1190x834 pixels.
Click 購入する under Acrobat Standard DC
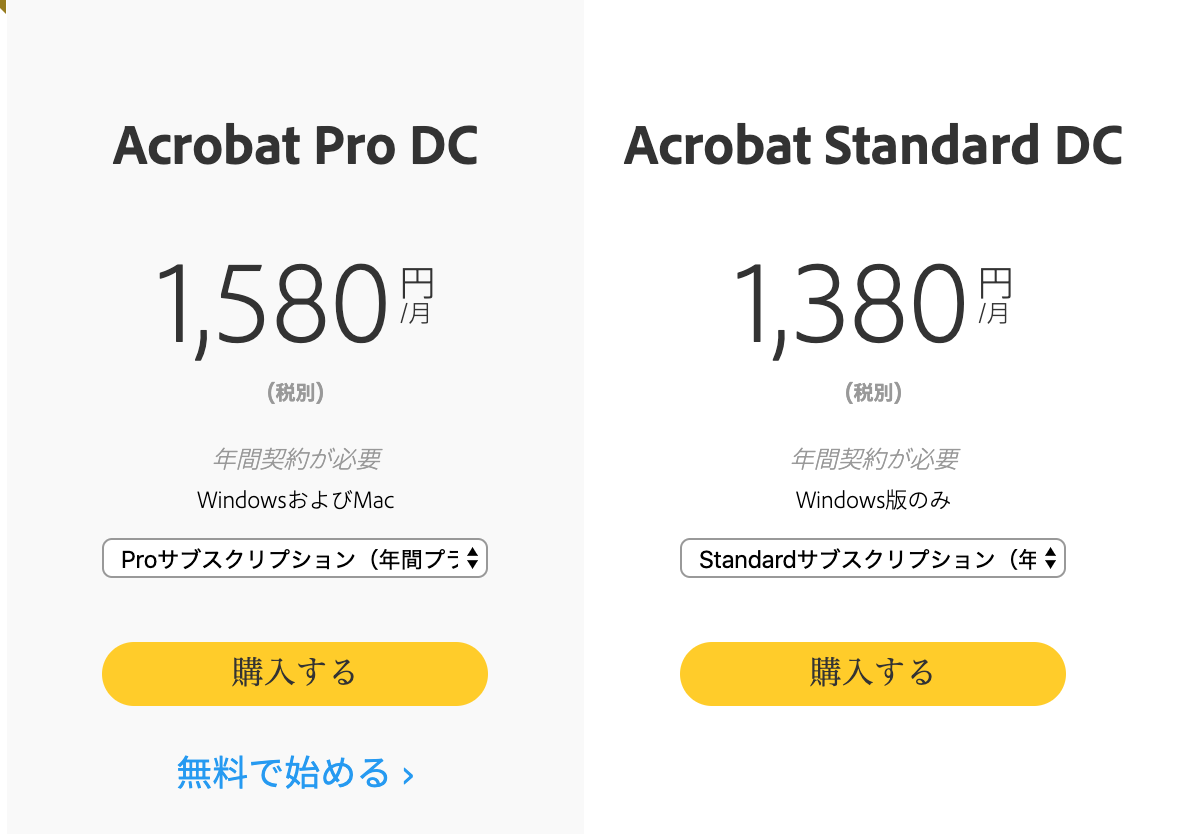[873, 674]
